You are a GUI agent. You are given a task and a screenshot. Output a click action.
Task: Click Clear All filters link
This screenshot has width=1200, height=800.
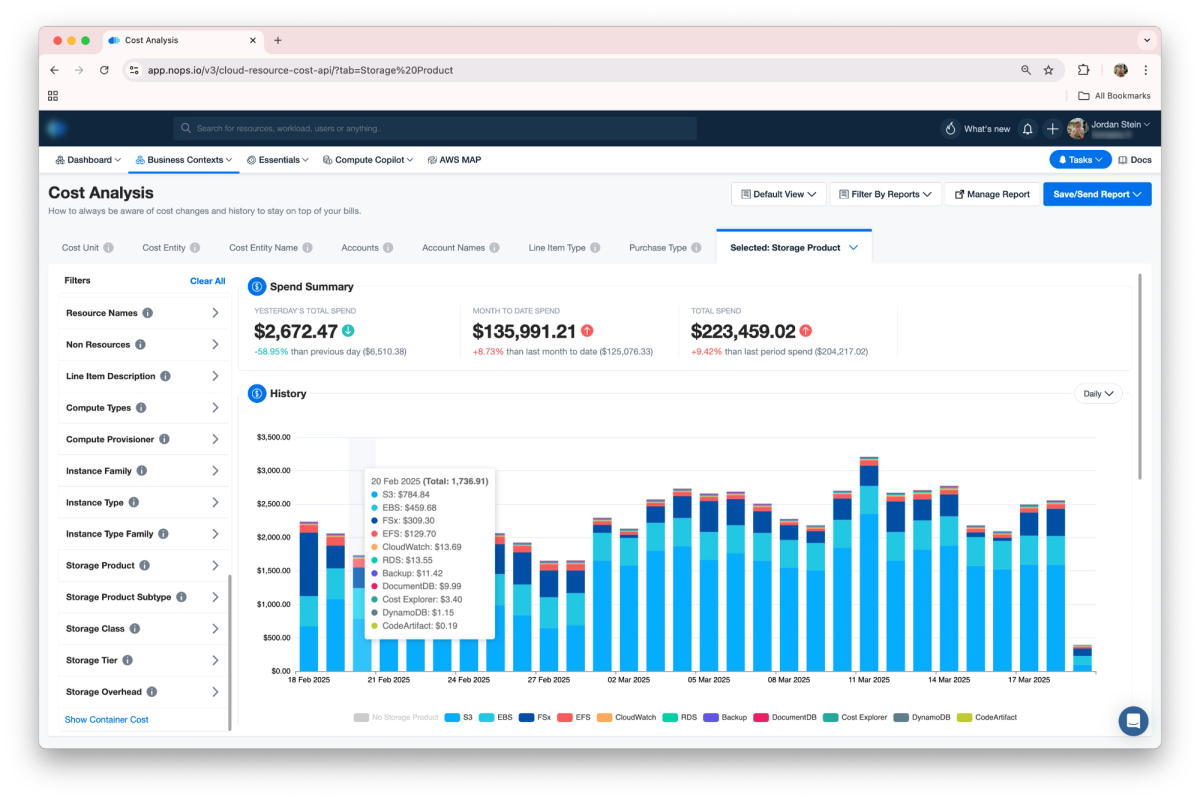207,281
